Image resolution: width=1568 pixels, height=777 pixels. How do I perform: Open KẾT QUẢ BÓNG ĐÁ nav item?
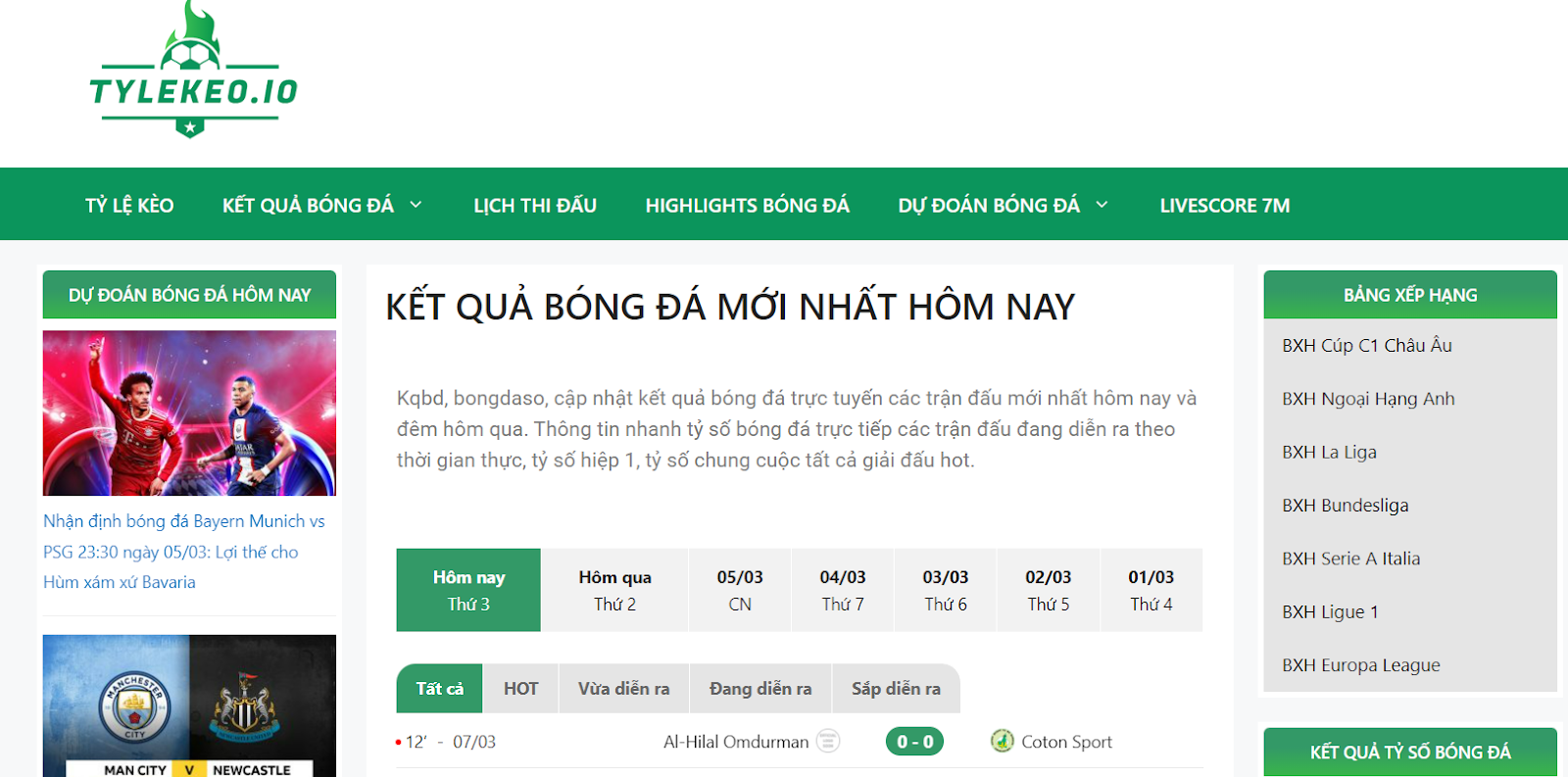point(308,205)
